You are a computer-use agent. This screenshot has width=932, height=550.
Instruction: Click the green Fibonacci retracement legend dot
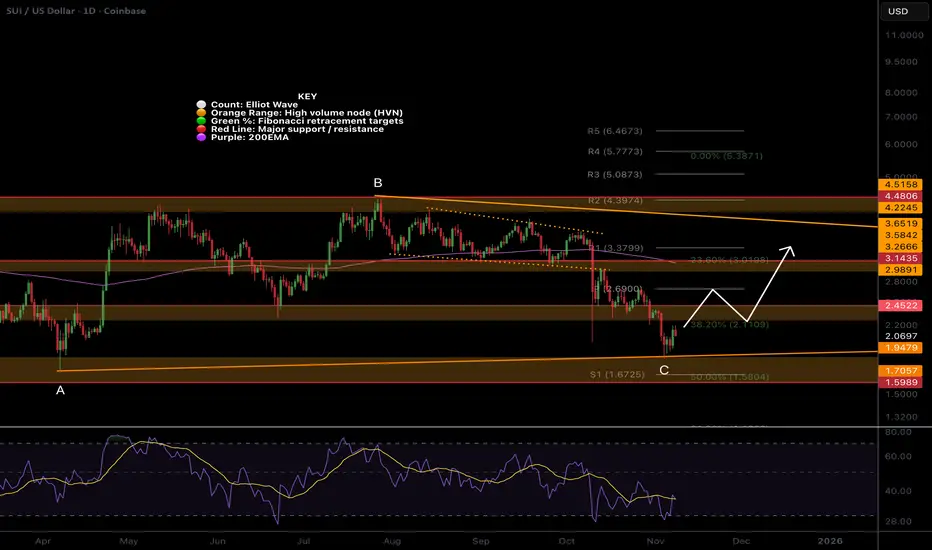point(201,121)
